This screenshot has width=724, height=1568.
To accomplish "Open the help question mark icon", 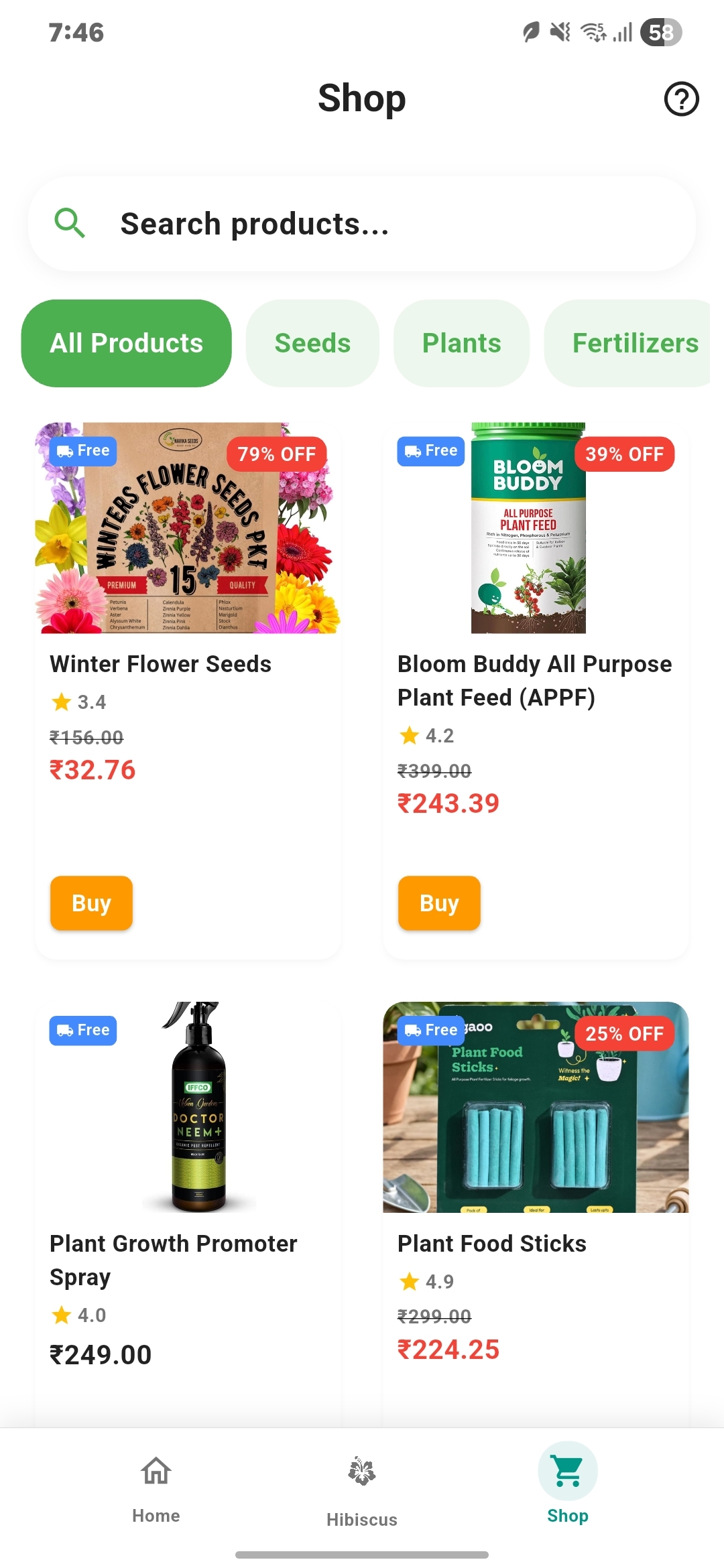I will point(681,99).
